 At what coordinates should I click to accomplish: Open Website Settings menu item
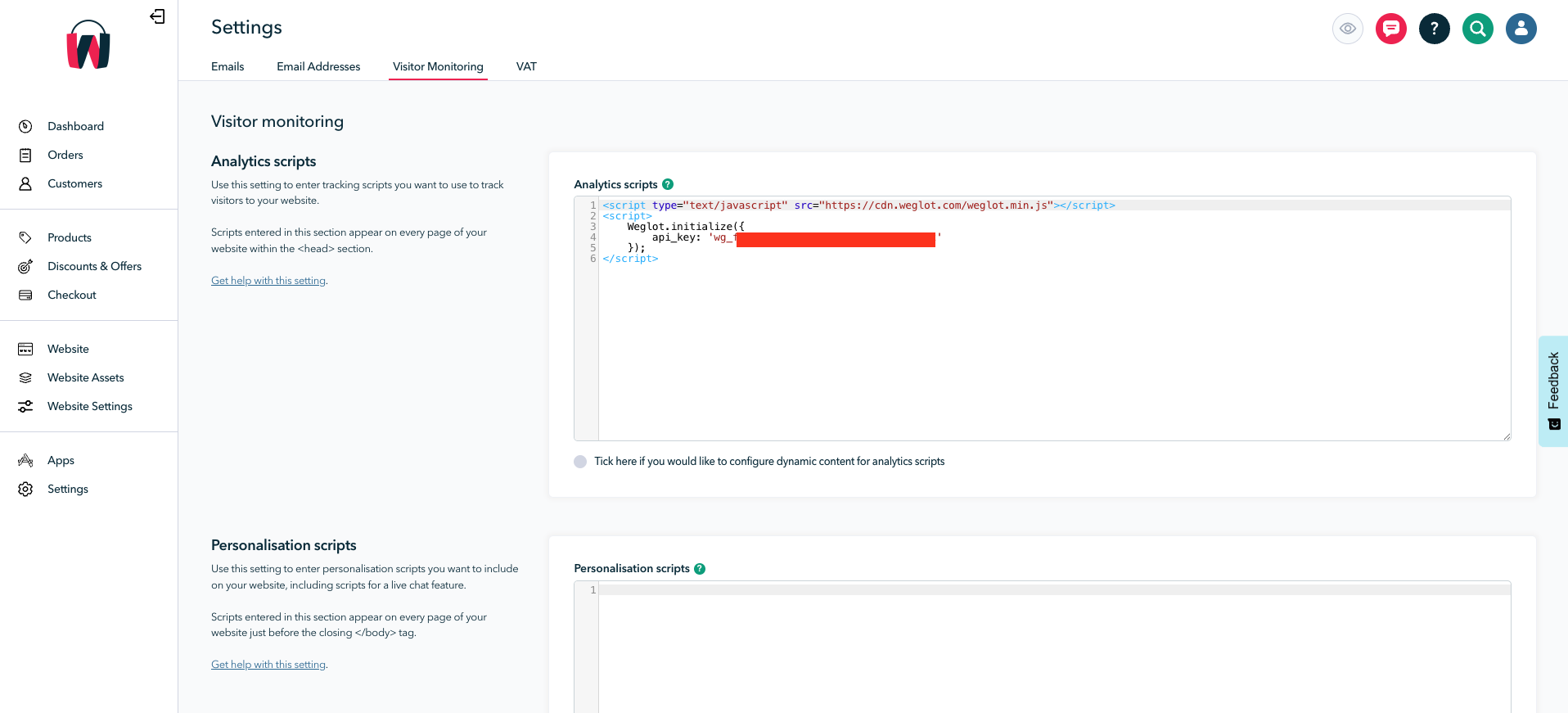pos(90,406)
